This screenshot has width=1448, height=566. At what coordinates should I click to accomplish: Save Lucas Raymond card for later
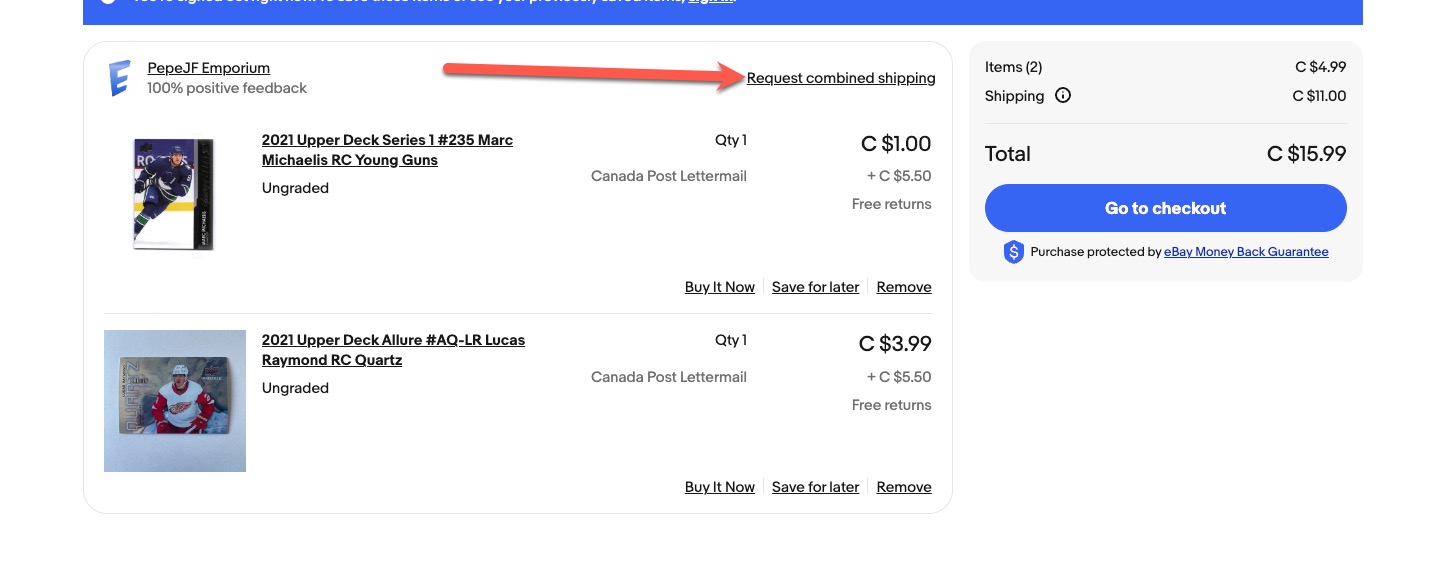(816, 487)
